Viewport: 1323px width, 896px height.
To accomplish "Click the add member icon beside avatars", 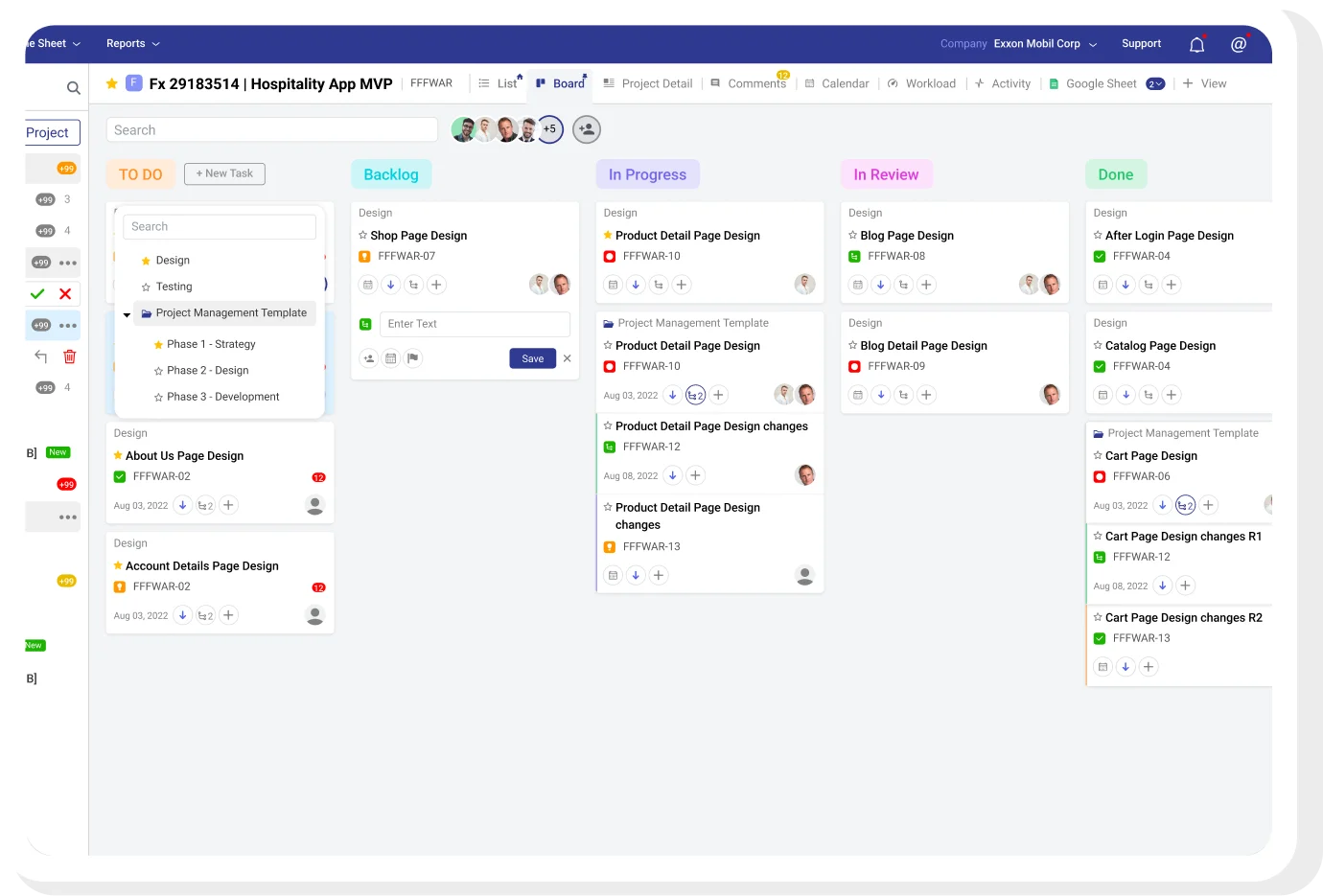I will coord(587,129).
